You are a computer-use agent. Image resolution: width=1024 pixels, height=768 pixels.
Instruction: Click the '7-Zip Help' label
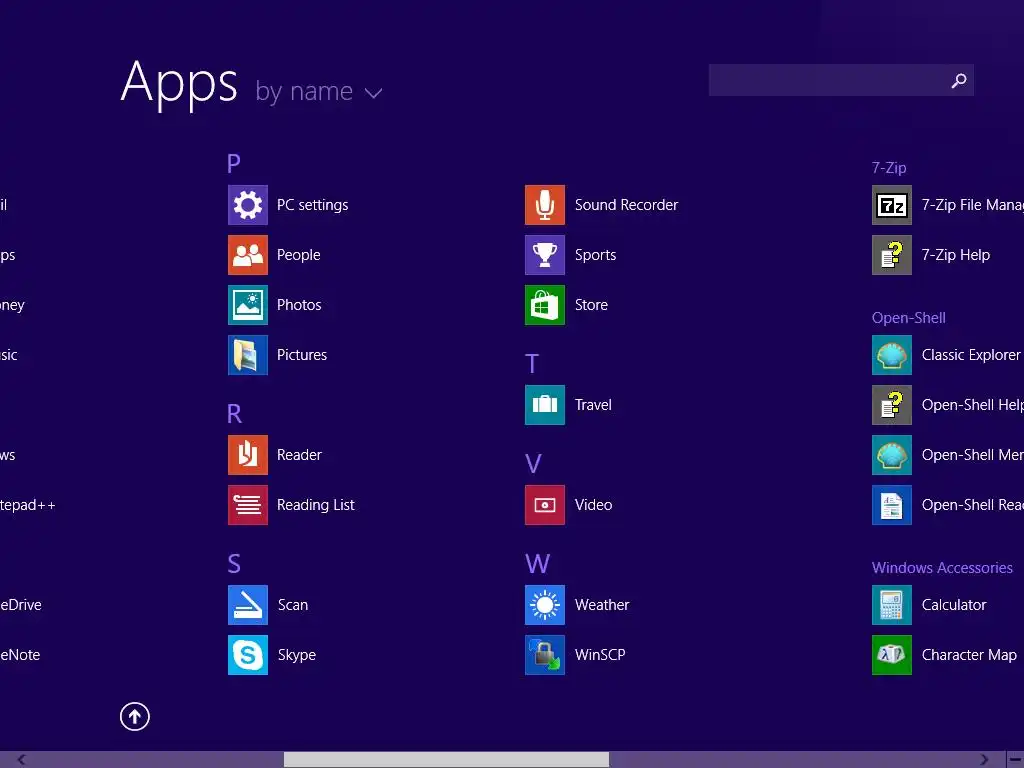955,255
